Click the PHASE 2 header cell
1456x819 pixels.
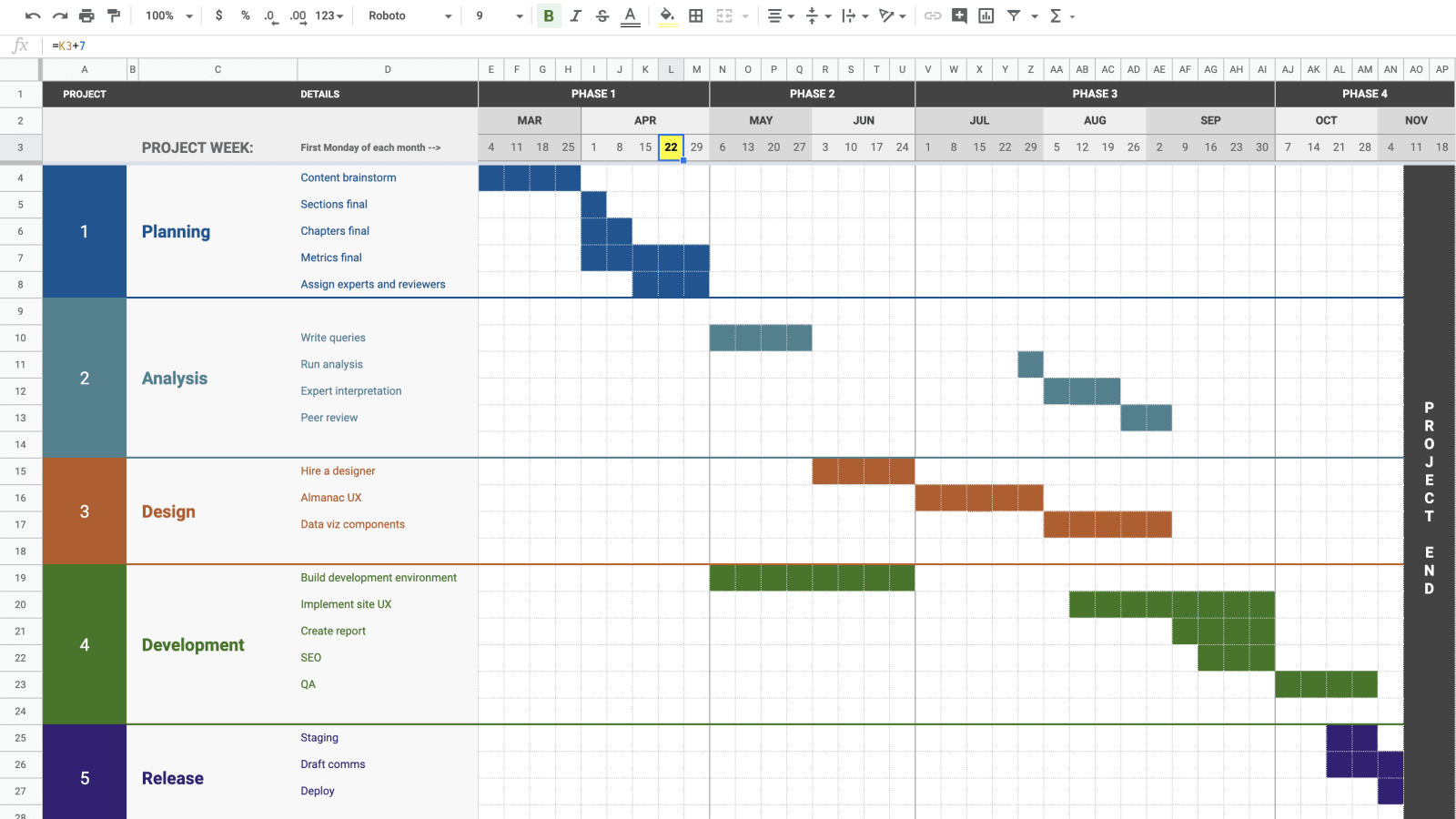click(x=812, y=94)
